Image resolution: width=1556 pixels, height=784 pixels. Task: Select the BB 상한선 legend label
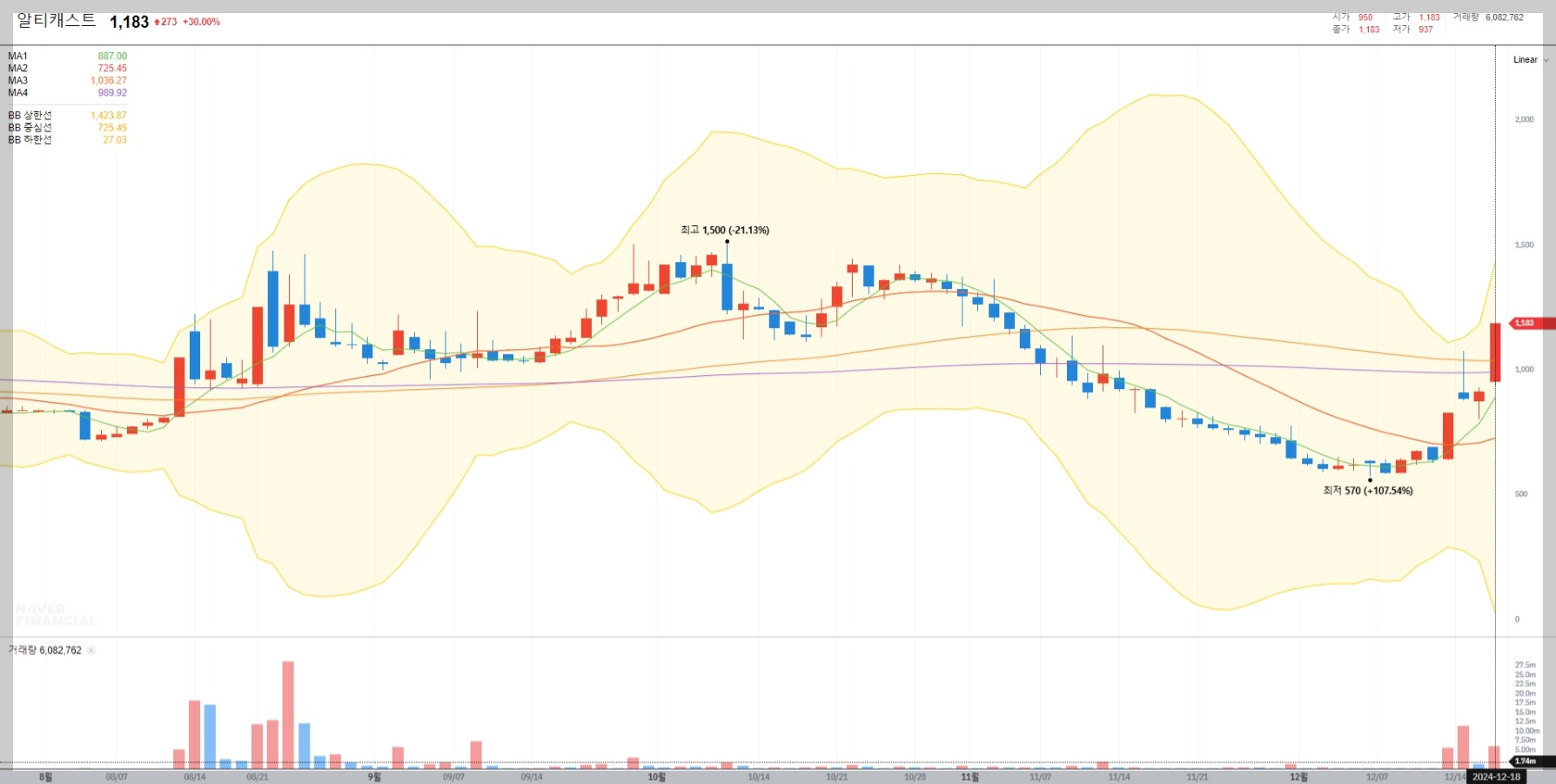pyautogui.click(x=30, y=115)
